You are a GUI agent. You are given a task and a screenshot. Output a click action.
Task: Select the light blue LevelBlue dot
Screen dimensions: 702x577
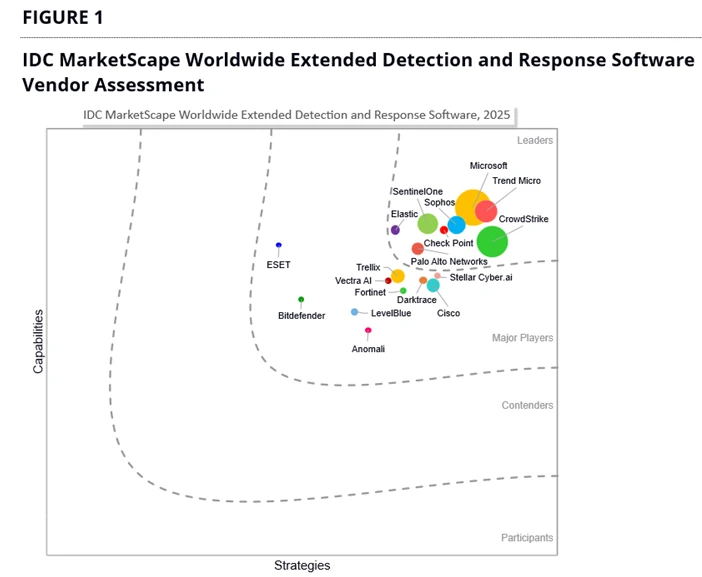[355, 312]
